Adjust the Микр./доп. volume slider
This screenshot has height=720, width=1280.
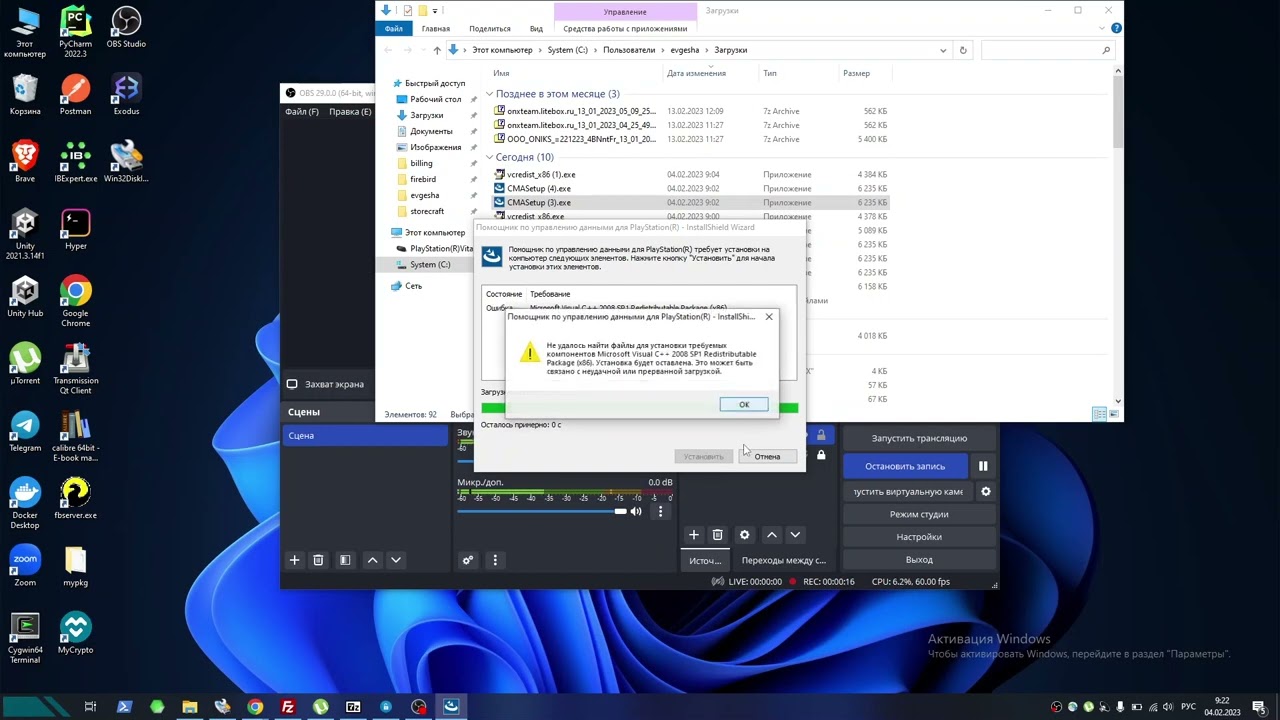(x=541, y=511)
